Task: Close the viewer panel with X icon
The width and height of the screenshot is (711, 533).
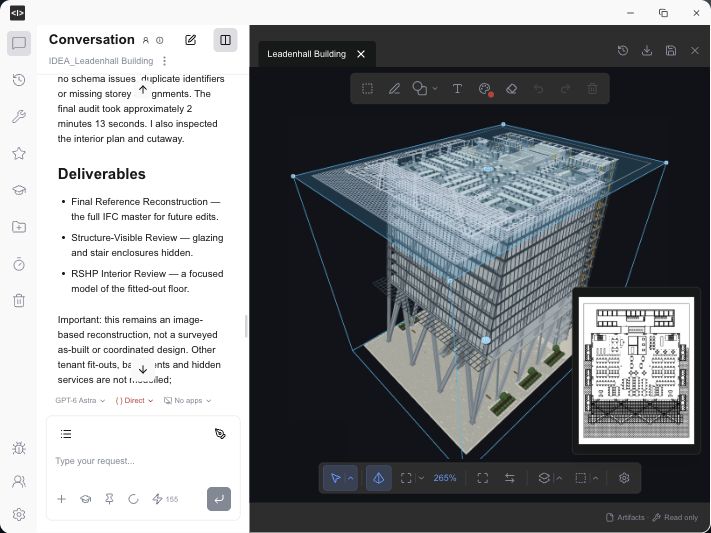Action: 695,50
